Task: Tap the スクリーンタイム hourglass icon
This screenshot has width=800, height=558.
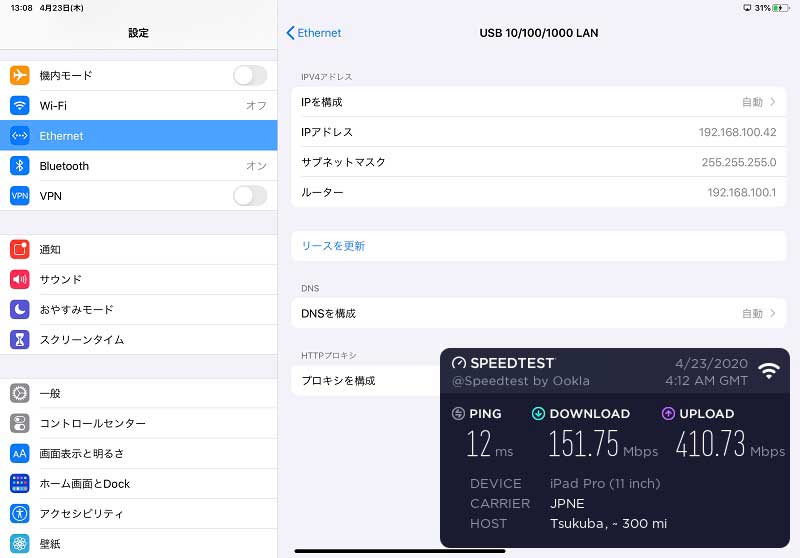Action: pos(19,340)
